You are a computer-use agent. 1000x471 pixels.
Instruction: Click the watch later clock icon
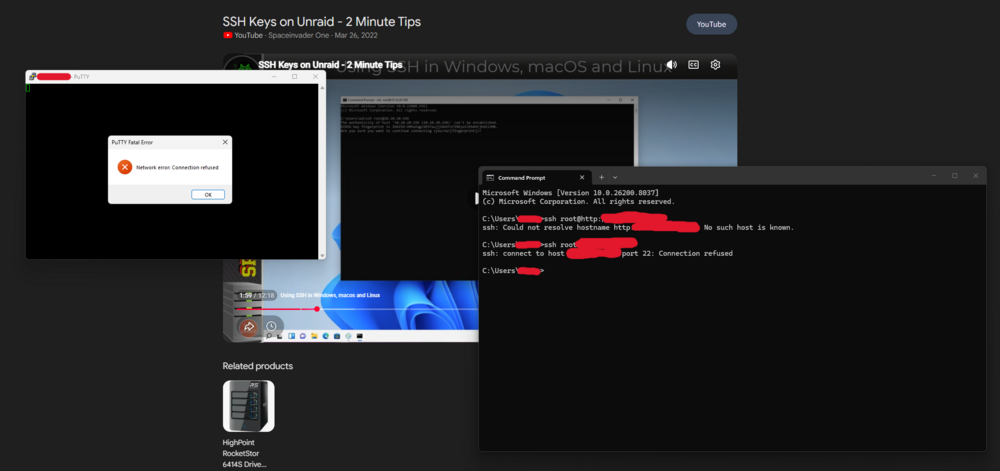(x=272, y=326)
